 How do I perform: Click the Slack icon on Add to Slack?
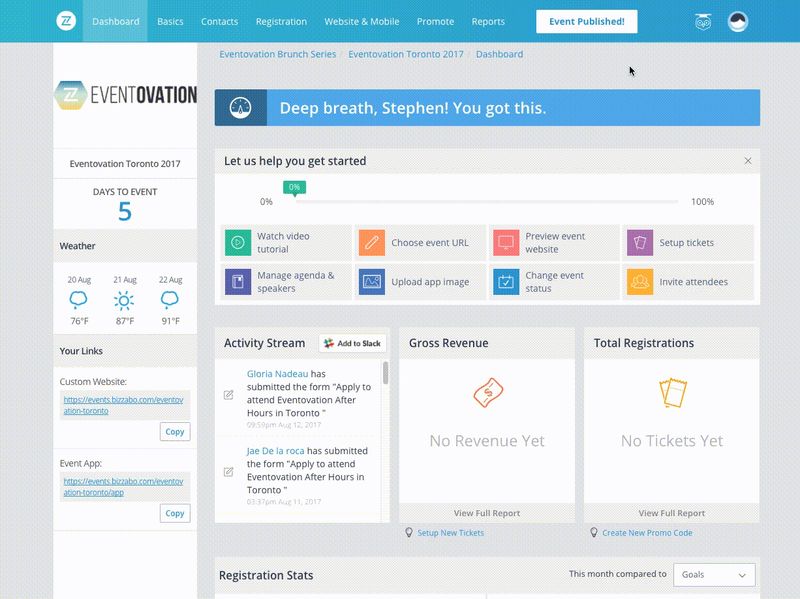330,342
